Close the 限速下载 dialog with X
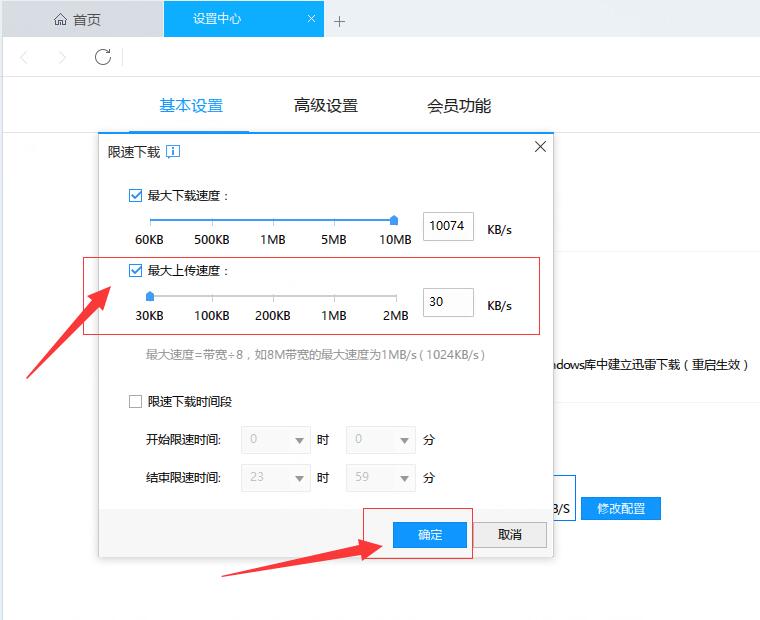The height and width of the screenshot is (620, 760). coord(540,147)
